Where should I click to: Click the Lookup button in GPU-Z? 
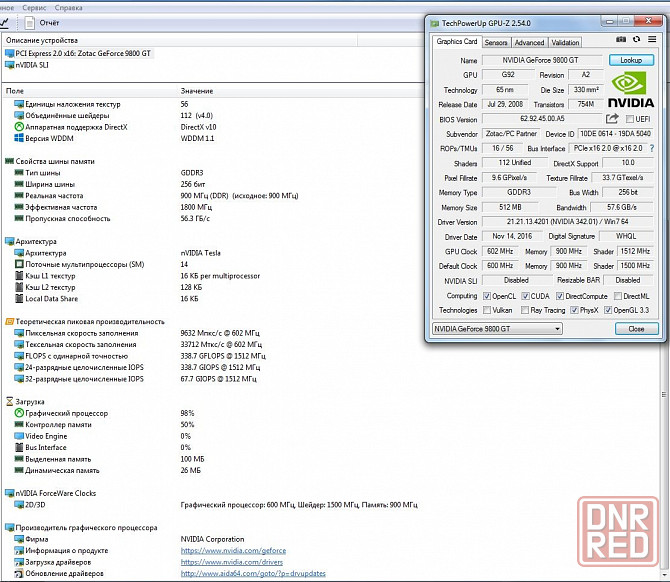click(x=631, y=60)
